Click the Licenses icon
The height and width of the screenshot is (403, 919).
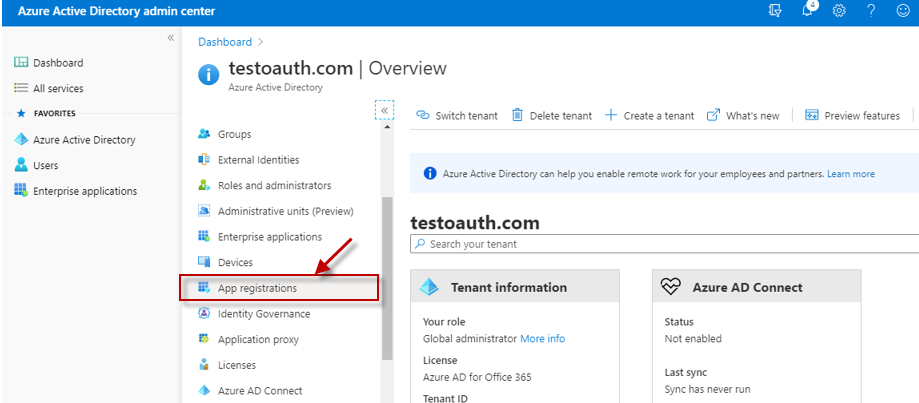tap(204, 365)
